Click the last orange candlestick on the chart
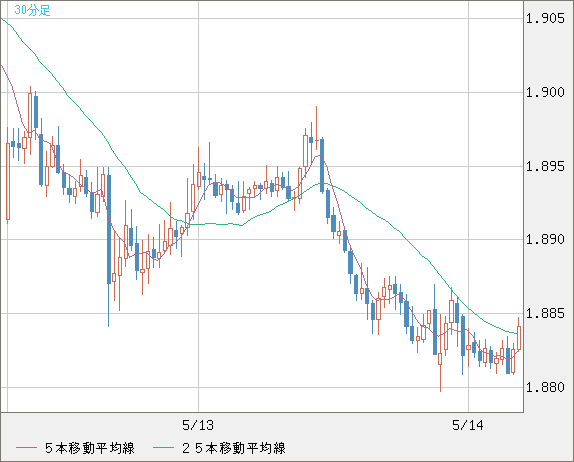 pos(519,335)
